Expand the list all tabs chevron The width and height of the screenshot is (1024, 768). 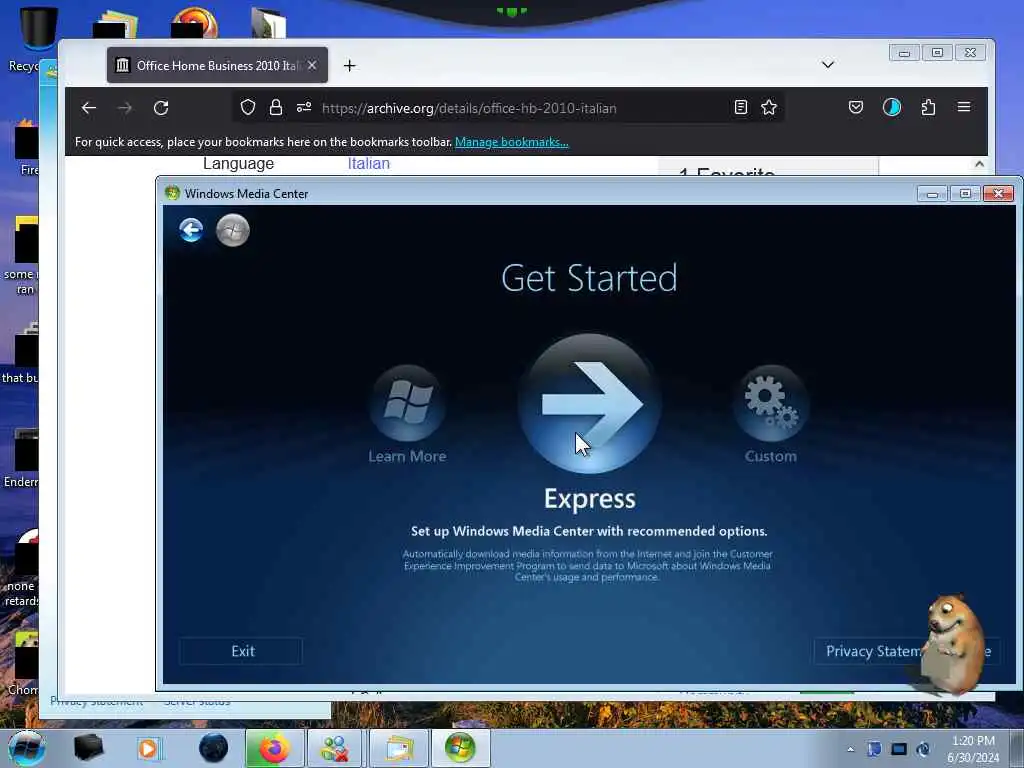tap(828, 65)
